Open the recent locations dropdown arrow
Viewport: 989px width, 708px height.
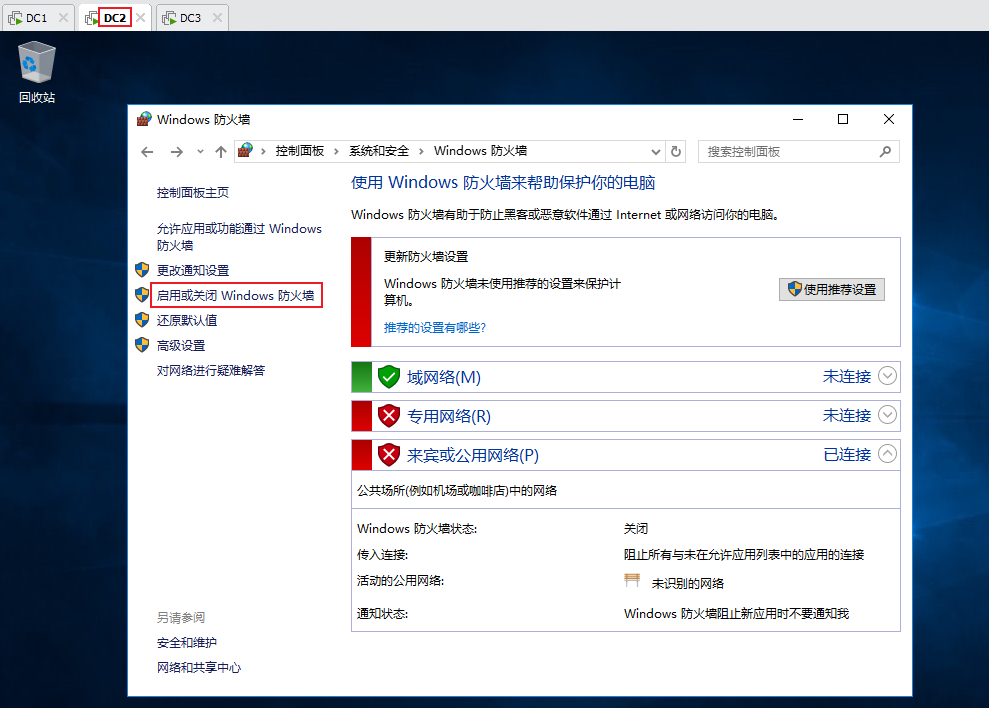[200, 152]
